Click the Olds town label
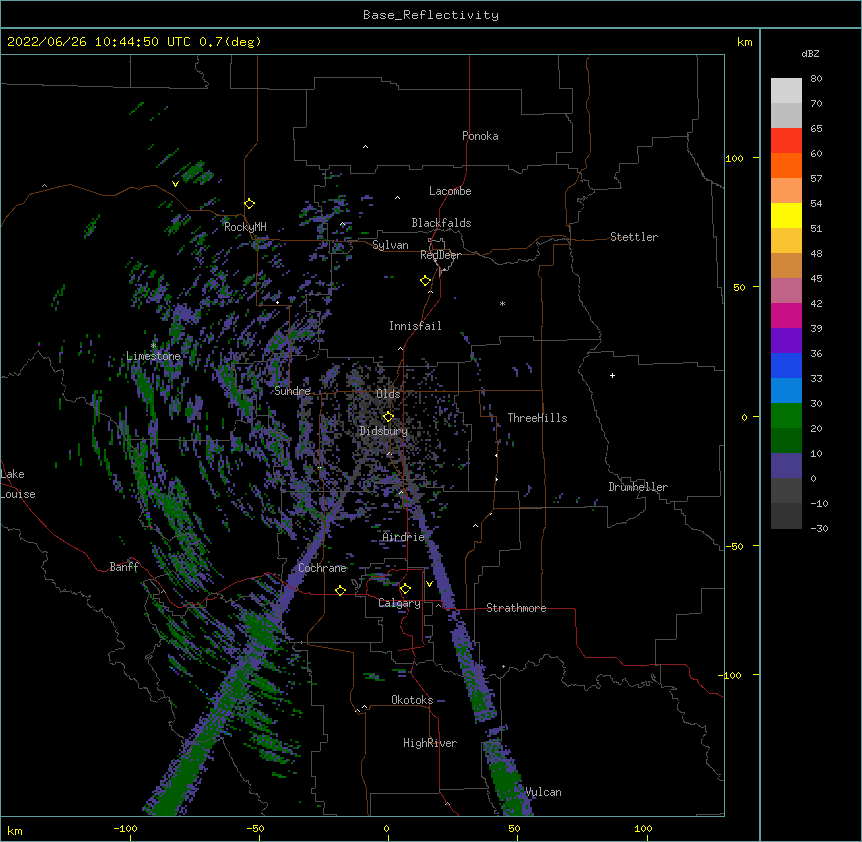 point(388,394)
